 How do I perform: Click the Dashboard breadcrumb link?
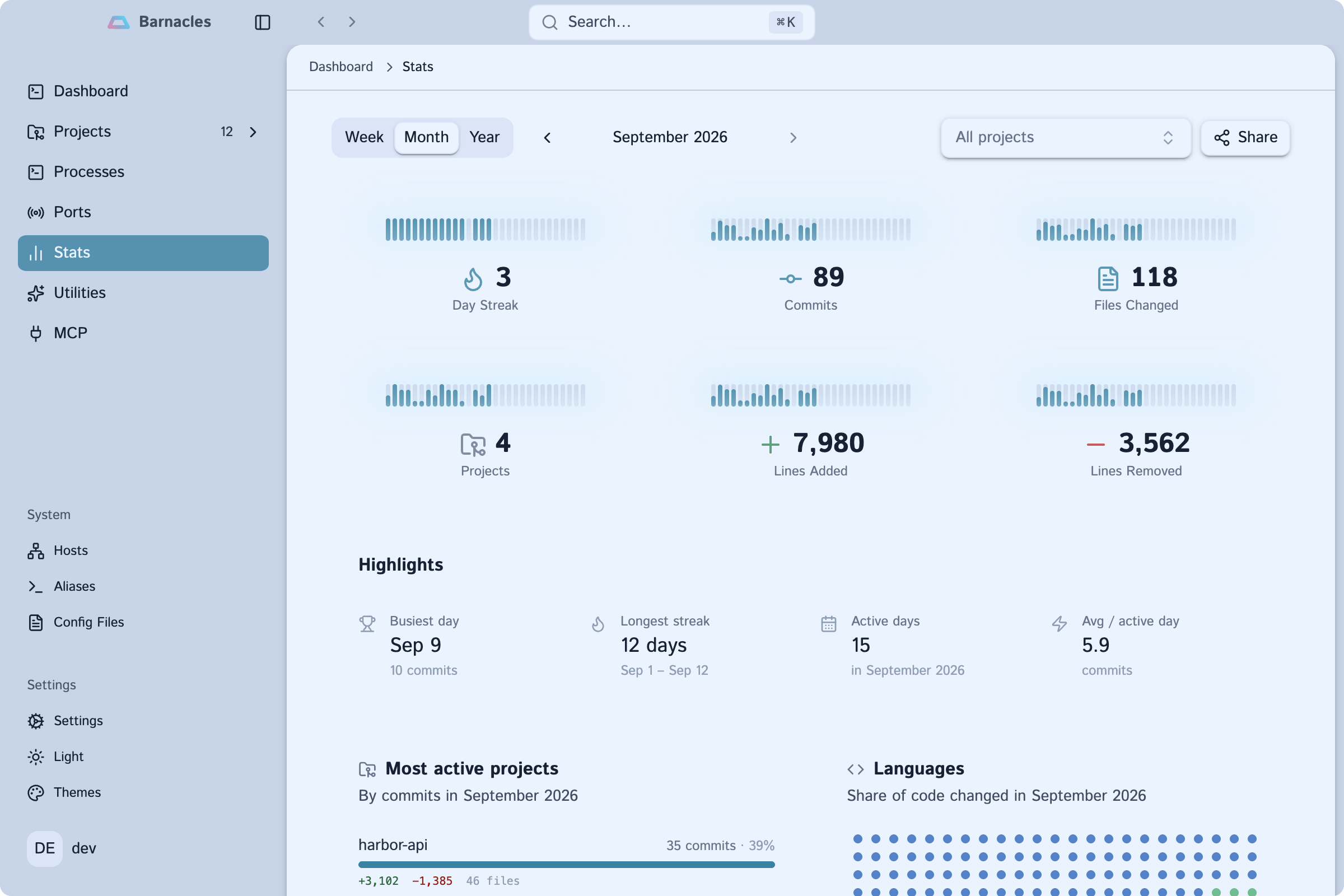pos(341,67)
